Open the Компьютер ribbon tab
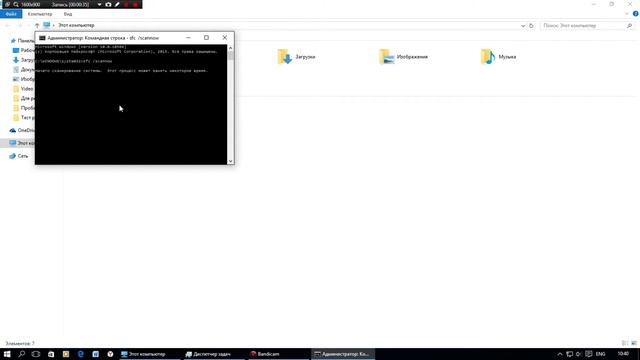Image resolution: width=640 pixels, height=360 pixels. [x=40, y=14]
